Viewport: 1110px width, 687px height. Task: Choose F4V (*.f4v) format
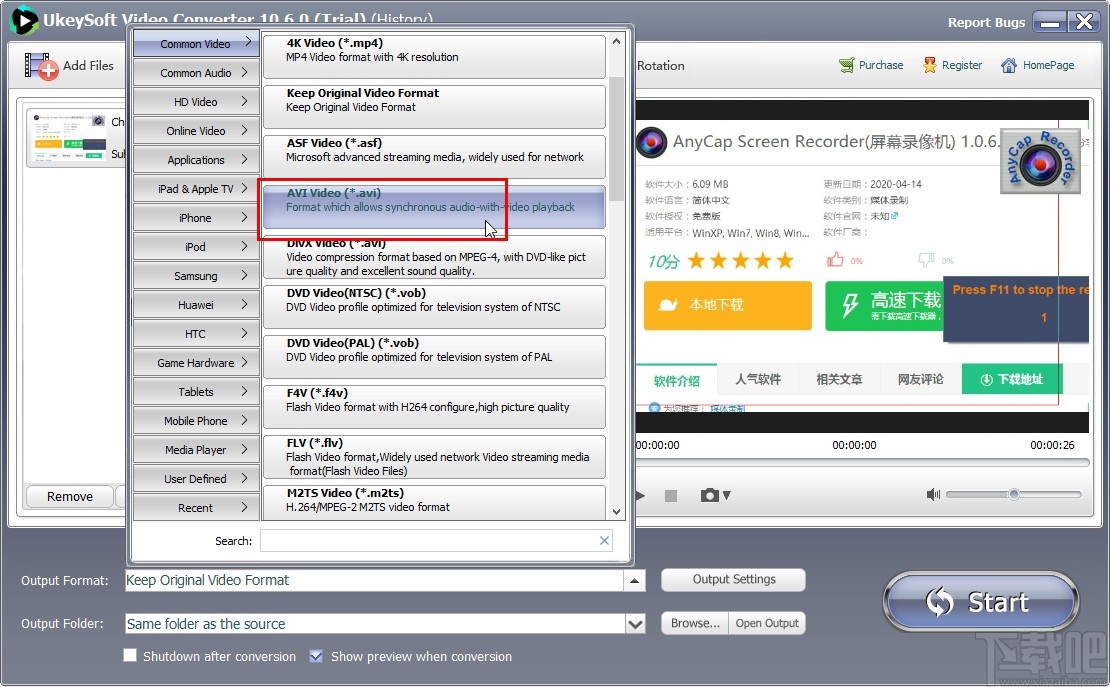434,407
